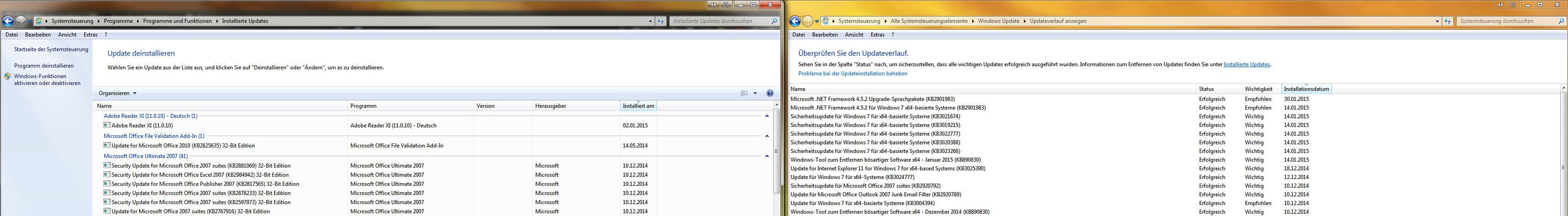This screenshot has width=1568, height=216.
Task: Go back in Updateverlauf window
Action: (795, 21)
